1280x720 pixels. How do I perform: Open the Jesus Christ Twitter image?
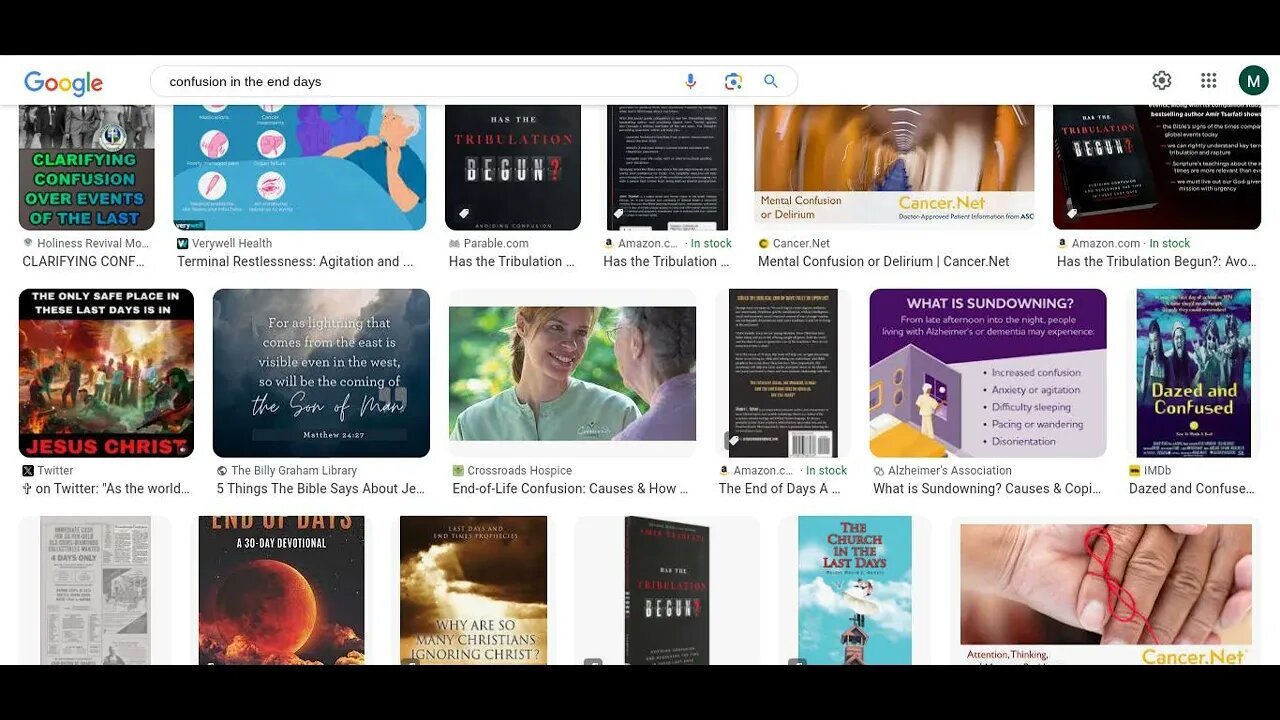(106, 373)
